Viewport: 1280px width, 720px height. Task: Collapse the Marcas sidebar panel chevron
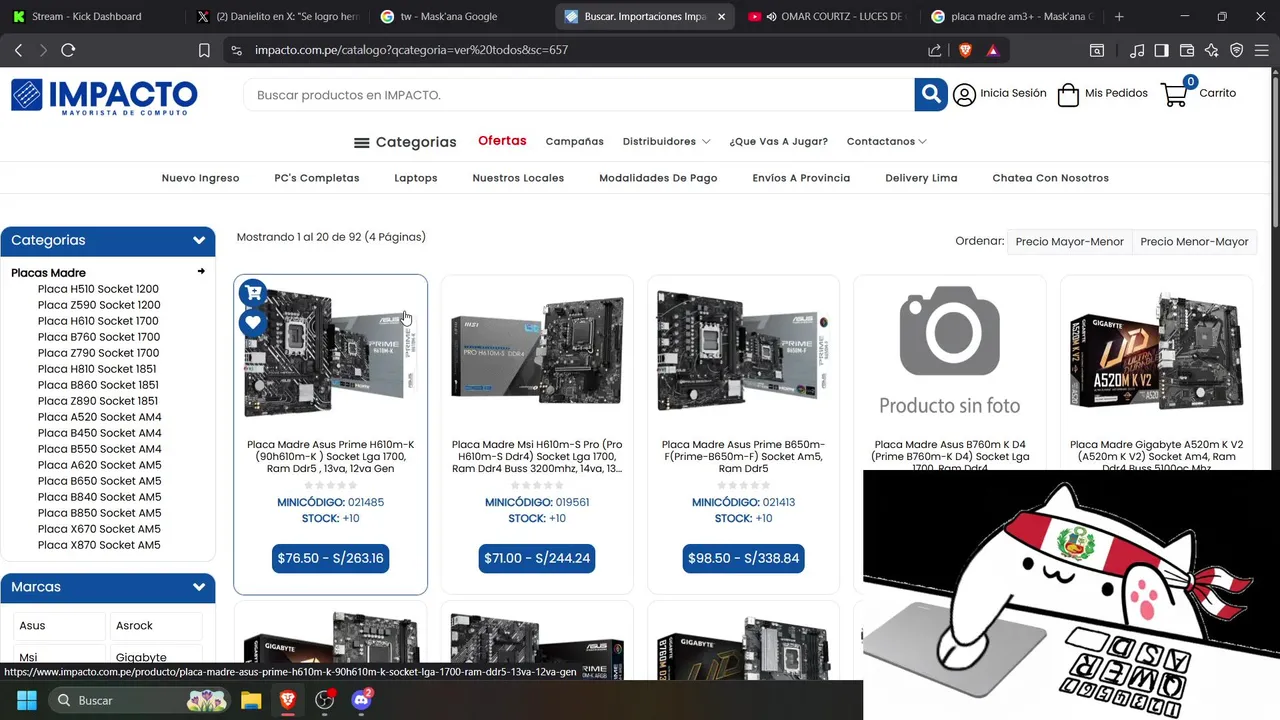[x=199, y=587]
